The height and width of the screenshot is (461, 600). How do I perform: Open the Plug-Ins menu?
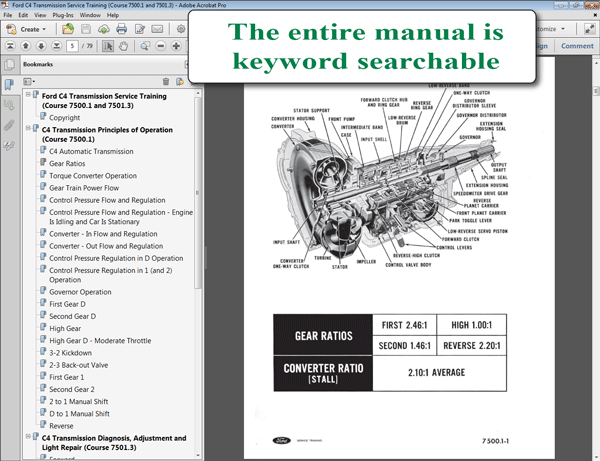pos(63,15)
